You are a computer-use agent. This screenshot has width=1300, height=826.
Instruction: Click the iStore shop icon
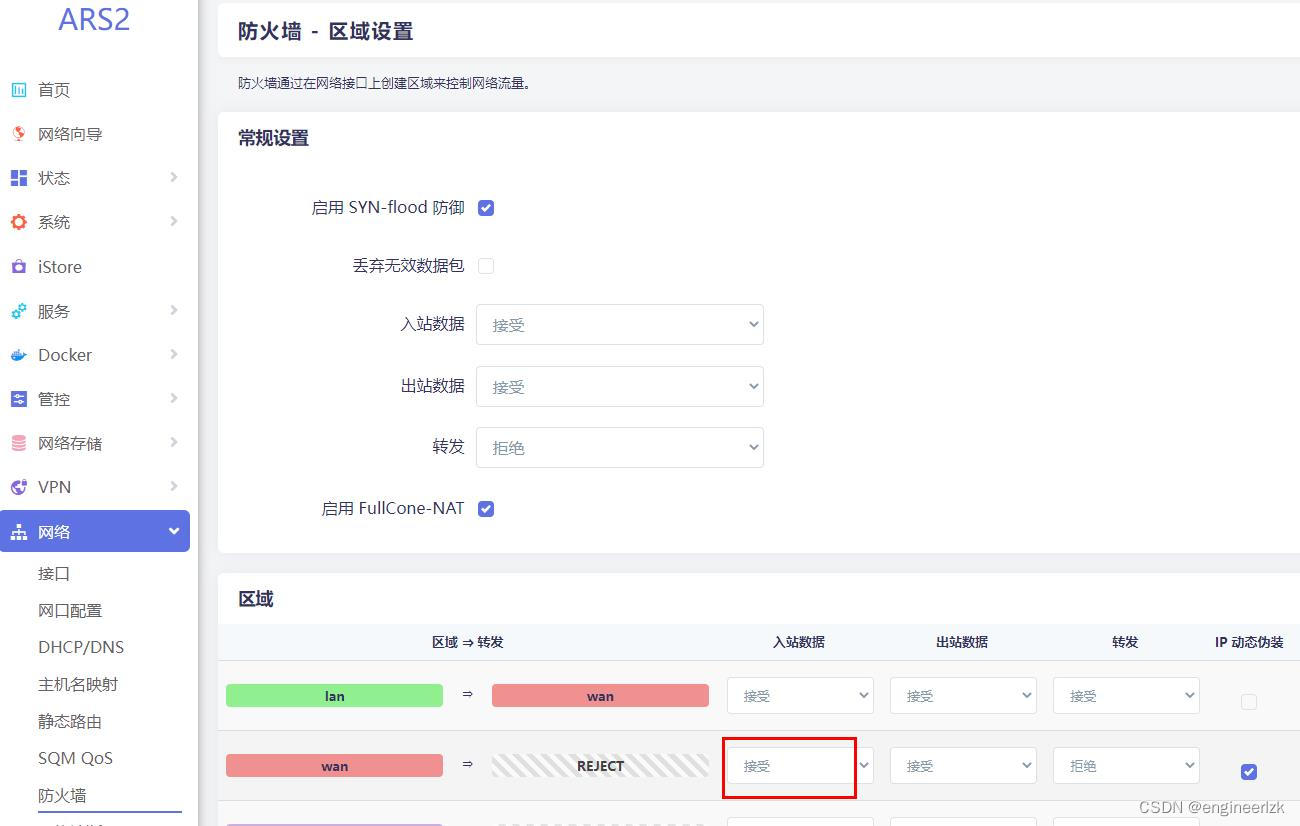click(19, 267)
